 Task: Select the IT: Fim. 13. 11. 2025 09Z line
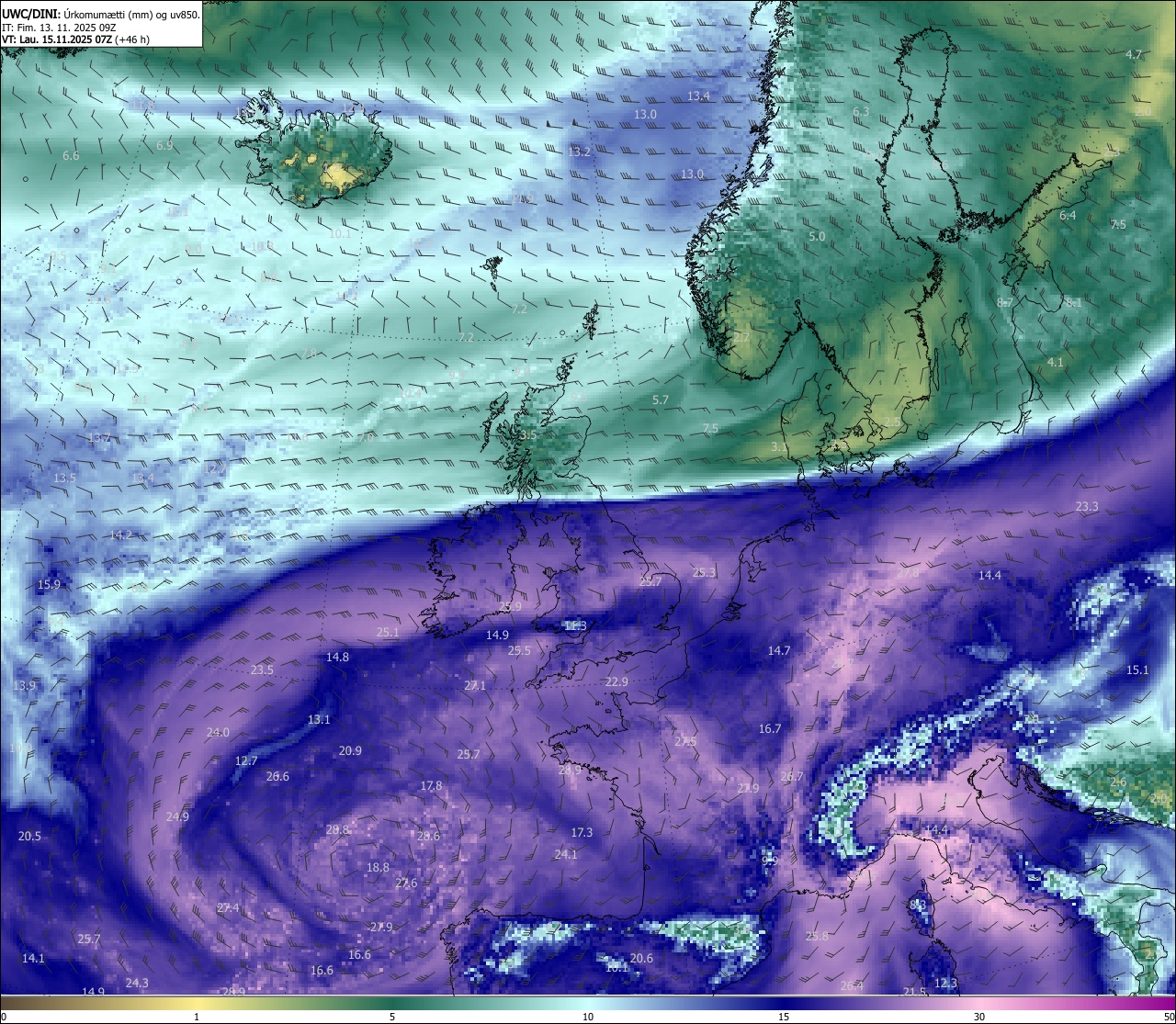[x=59, y=28]
